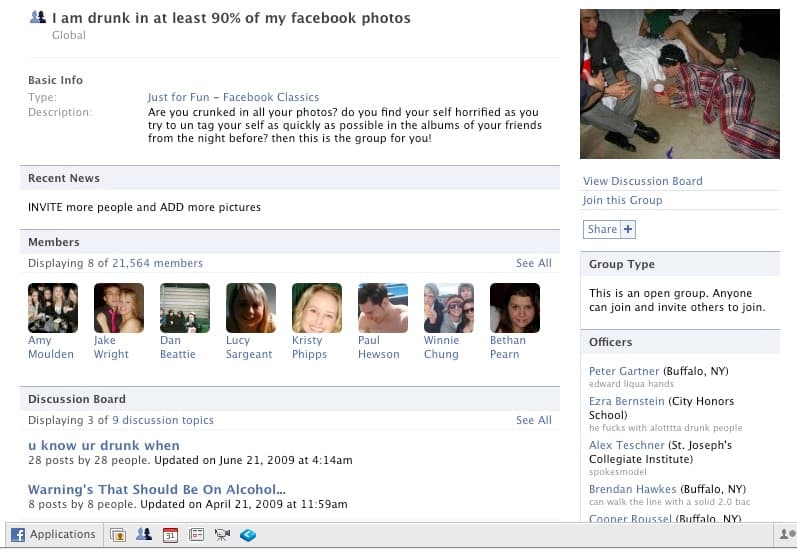Viewport: 797px width, 549px height.
Task: Click the 'spokesmodel' officer title text
Action: [618, 472]
